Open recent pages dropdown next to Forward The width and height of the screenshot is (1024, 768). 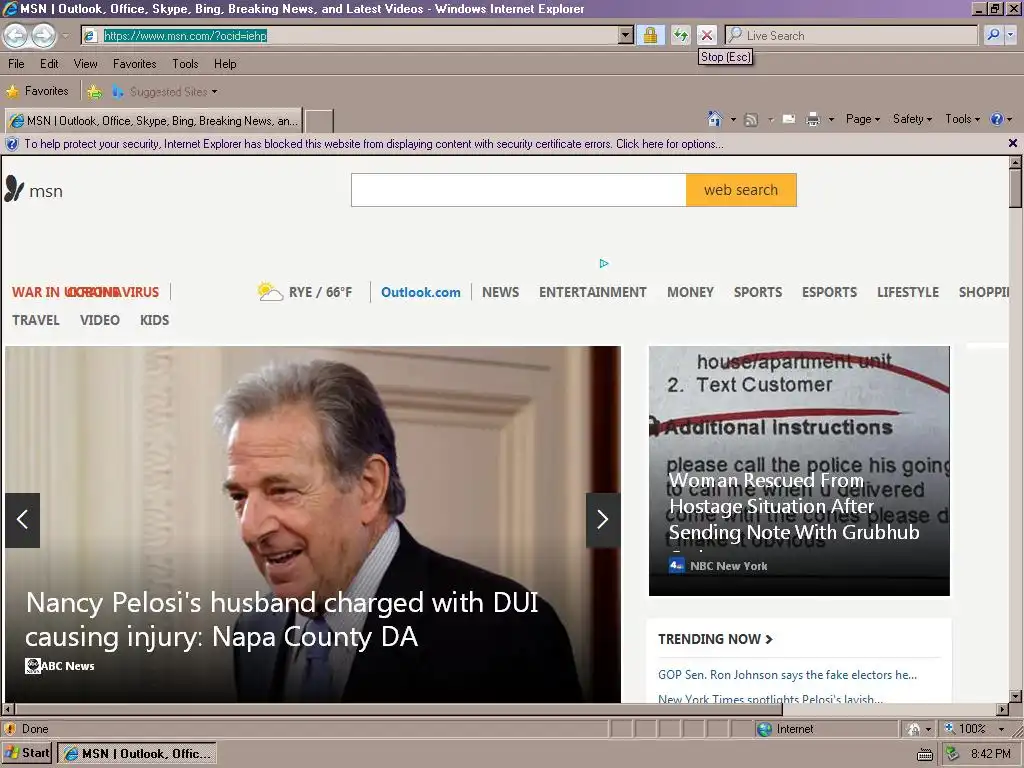[x=65, y=35]
